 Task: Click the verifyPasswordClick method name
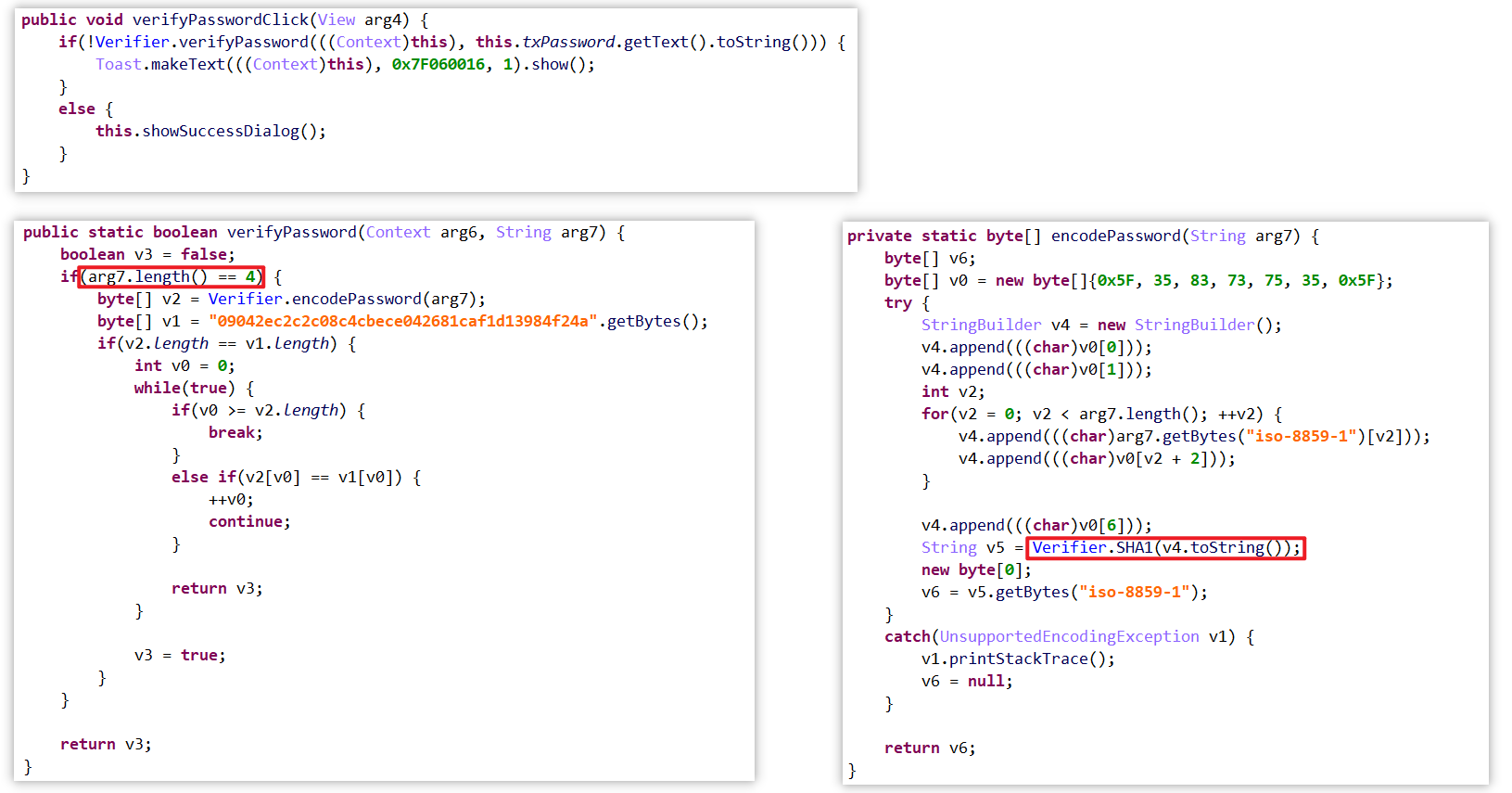pyautogui.click(x=221, y=19)
